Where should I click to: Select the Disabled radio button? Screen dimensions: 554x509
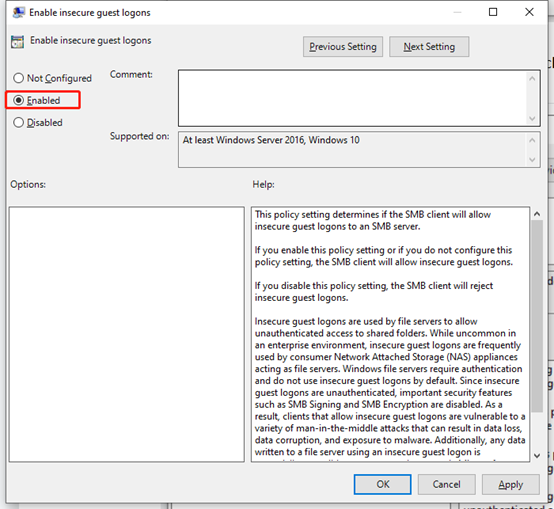coord(38,123)
